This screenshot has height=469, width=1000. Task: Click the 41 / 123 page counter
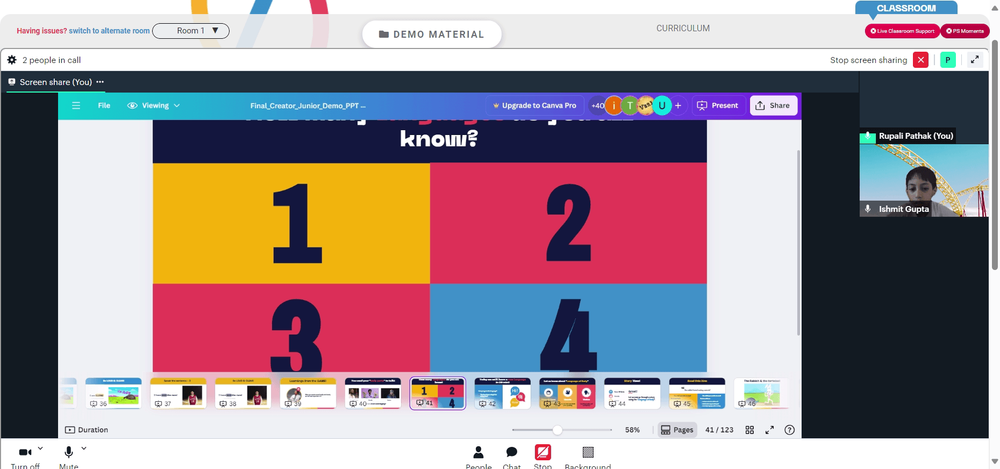[x=719, y=430]
